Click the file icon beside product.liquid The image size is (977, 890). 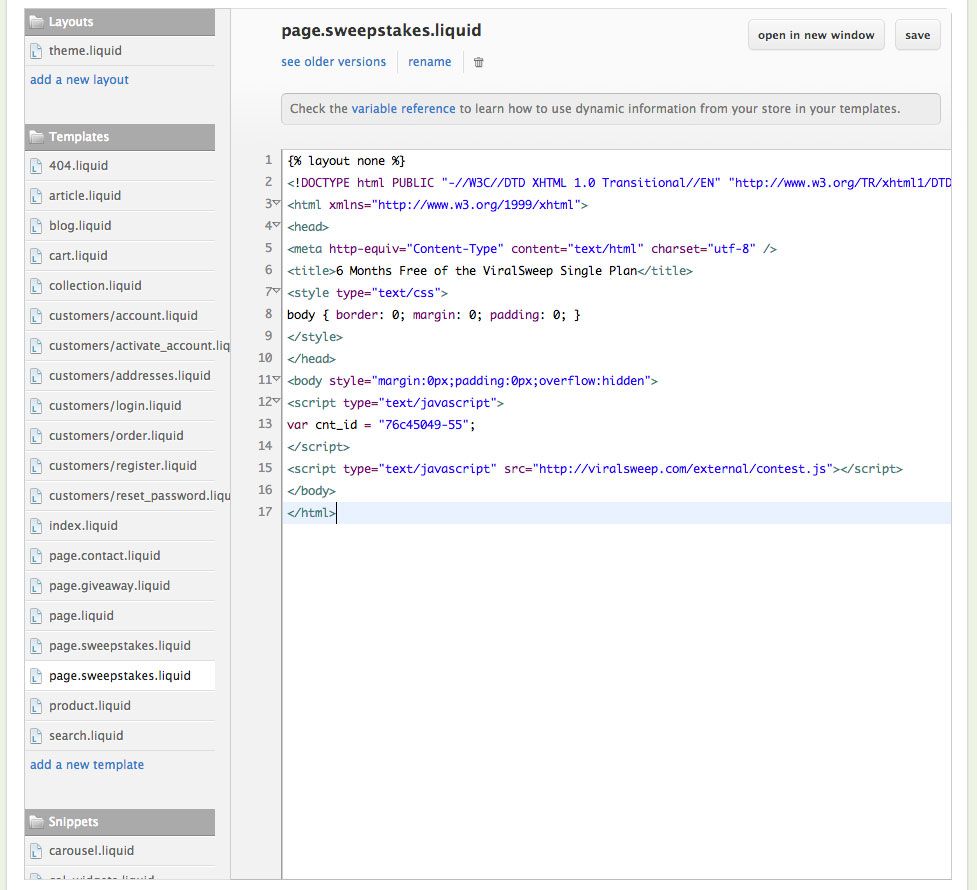coord(36,706)
